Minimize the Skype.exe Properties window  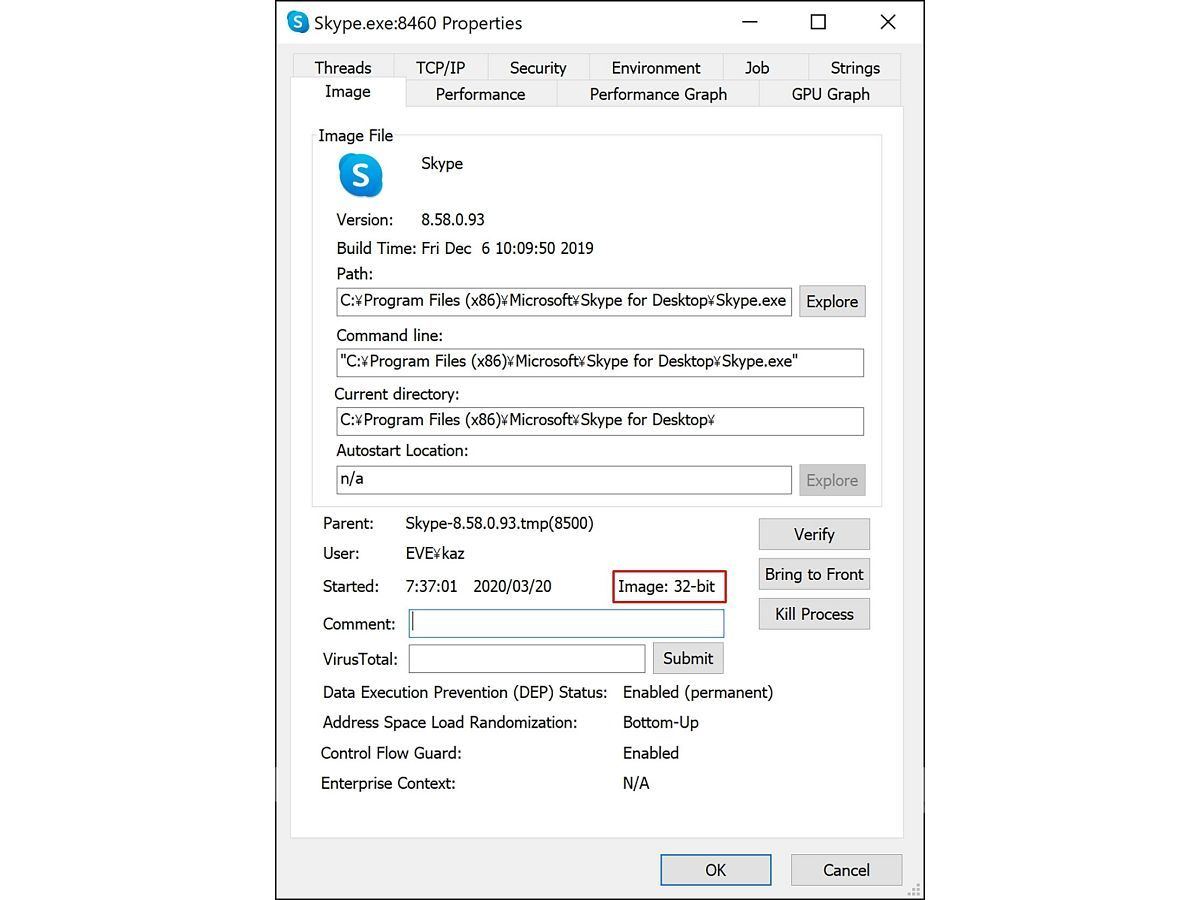[750, 22]
